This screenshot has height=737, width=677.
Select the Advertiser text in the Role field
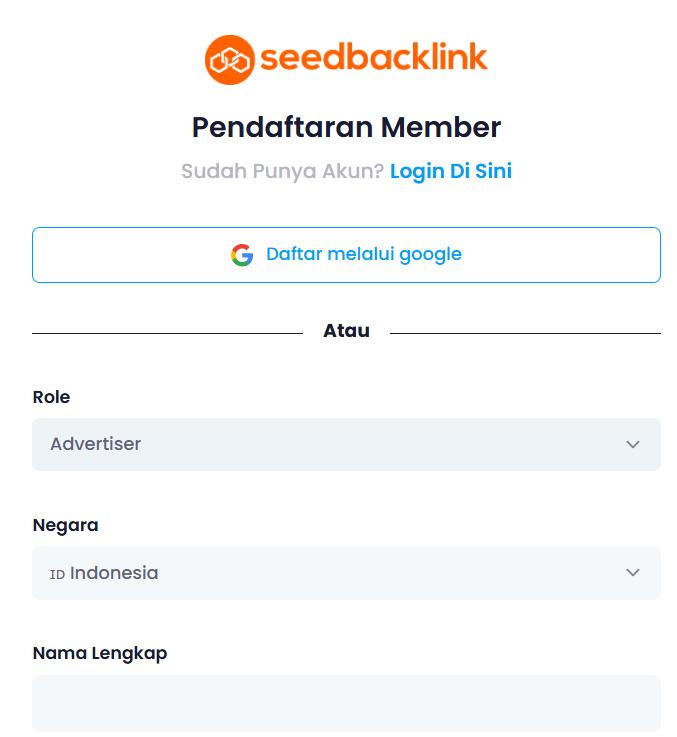(95, 444)
